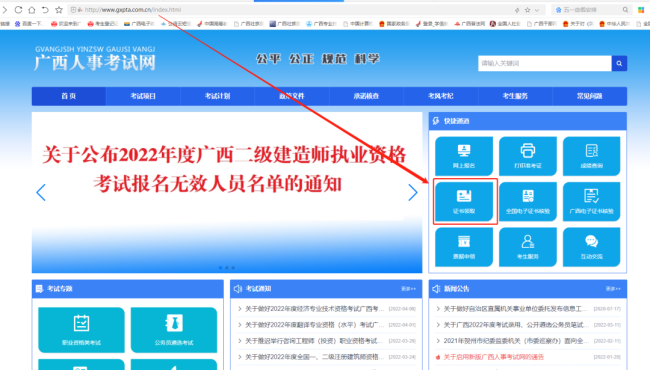This screenshot has height=370, width=650.
Task: Select 常见问题 in the navigation bar
Action: (x=589, y=96)
